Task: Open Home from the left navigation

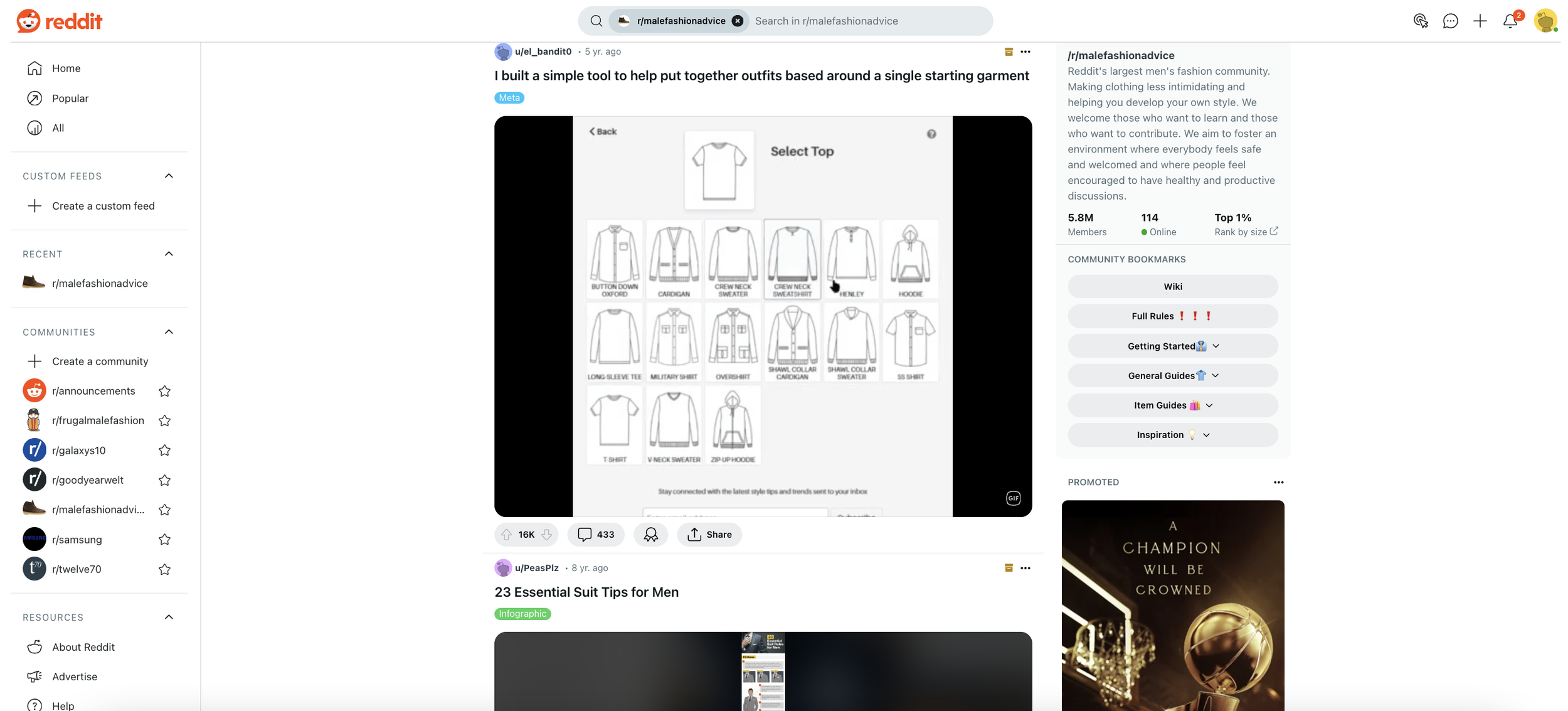Action: coord(66,68)
